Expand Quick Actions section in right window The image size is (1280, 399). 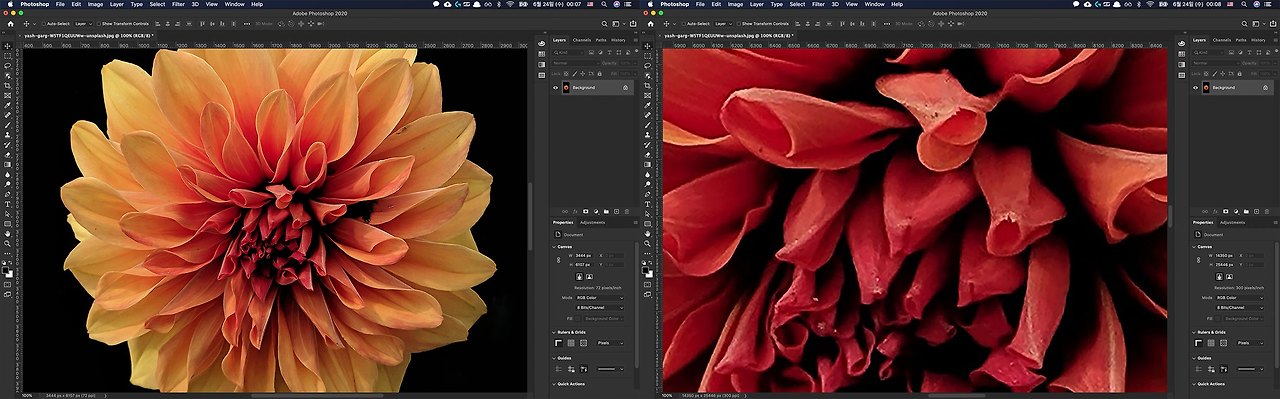coord(1193,384)
